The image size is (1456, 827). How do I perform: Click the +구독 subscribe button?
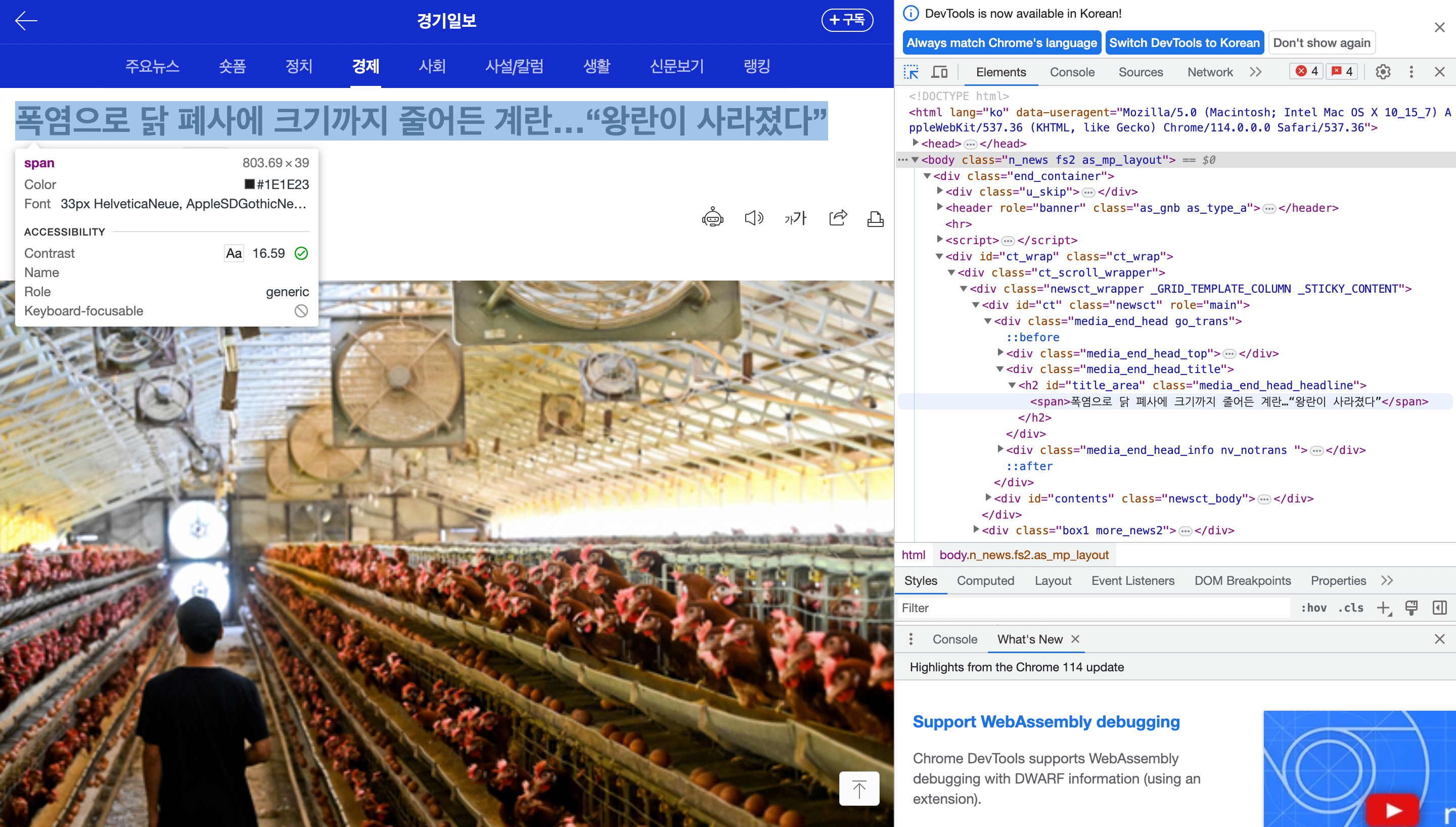click(847, 20)
